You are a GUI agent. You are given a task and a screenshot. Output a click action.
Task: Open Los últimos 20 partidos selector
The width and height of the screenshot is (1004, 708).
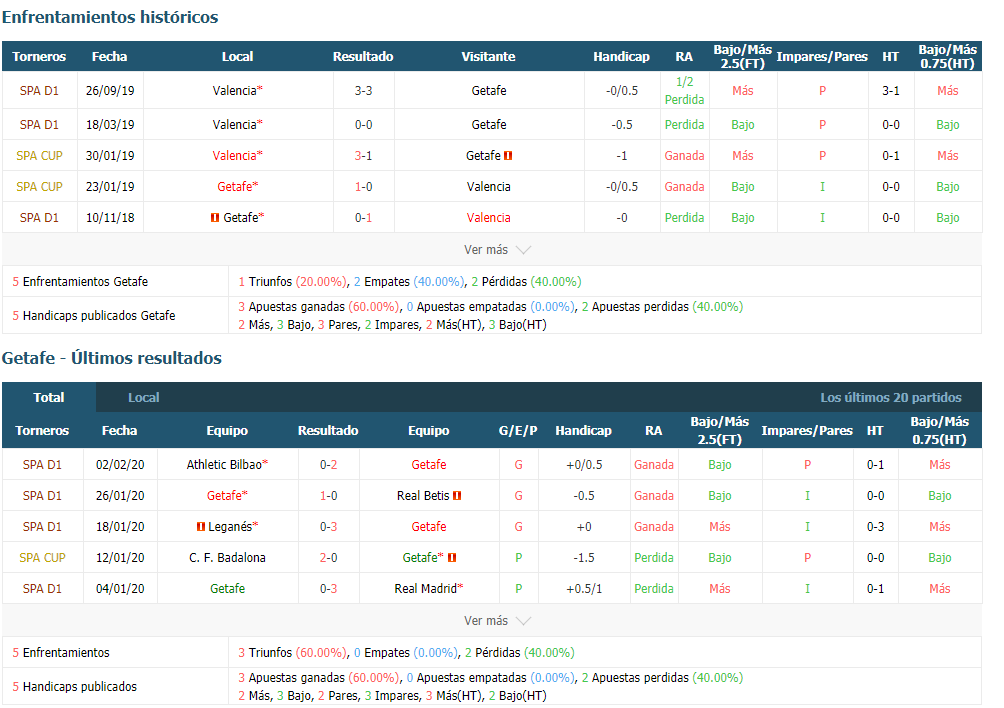click(891, 398)
